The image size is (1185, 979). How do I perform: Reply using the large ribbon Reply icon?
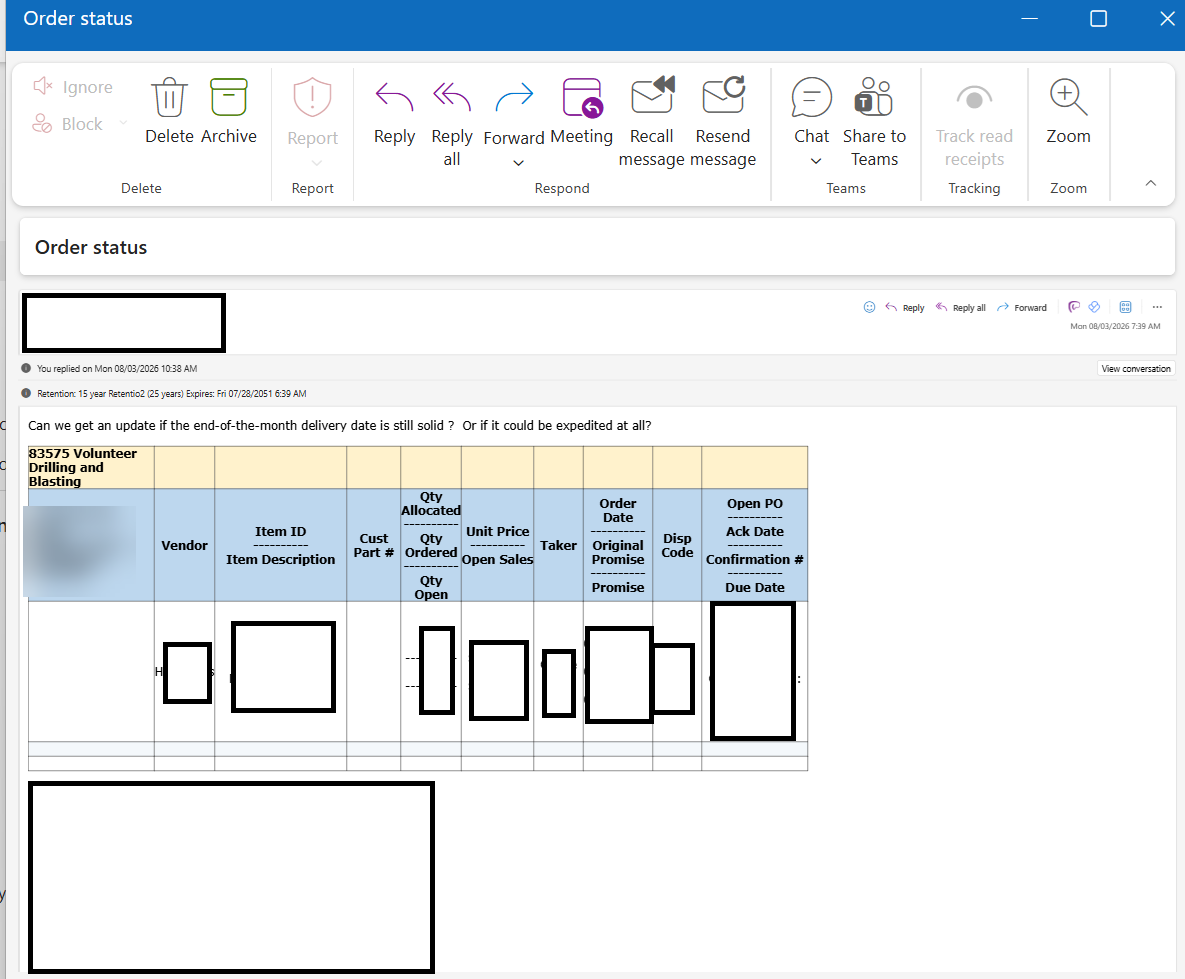click(394, 98)
